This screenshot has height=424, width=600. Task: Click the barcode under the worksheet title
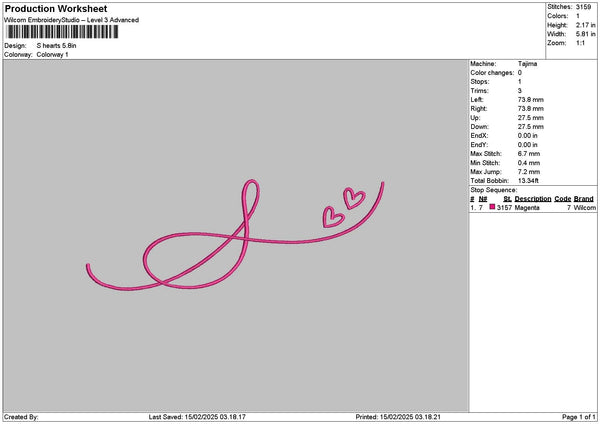coord(59,33)
